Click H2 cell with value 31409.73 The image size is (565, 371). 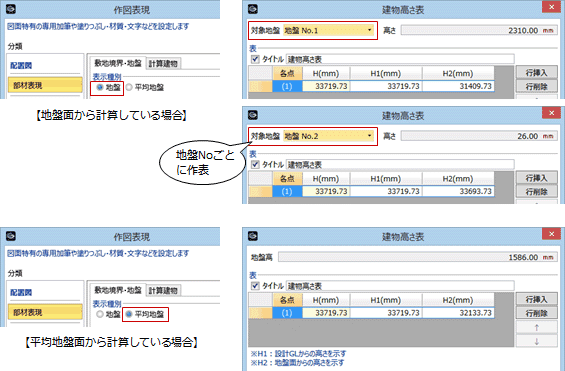click(x=458, y=86)
